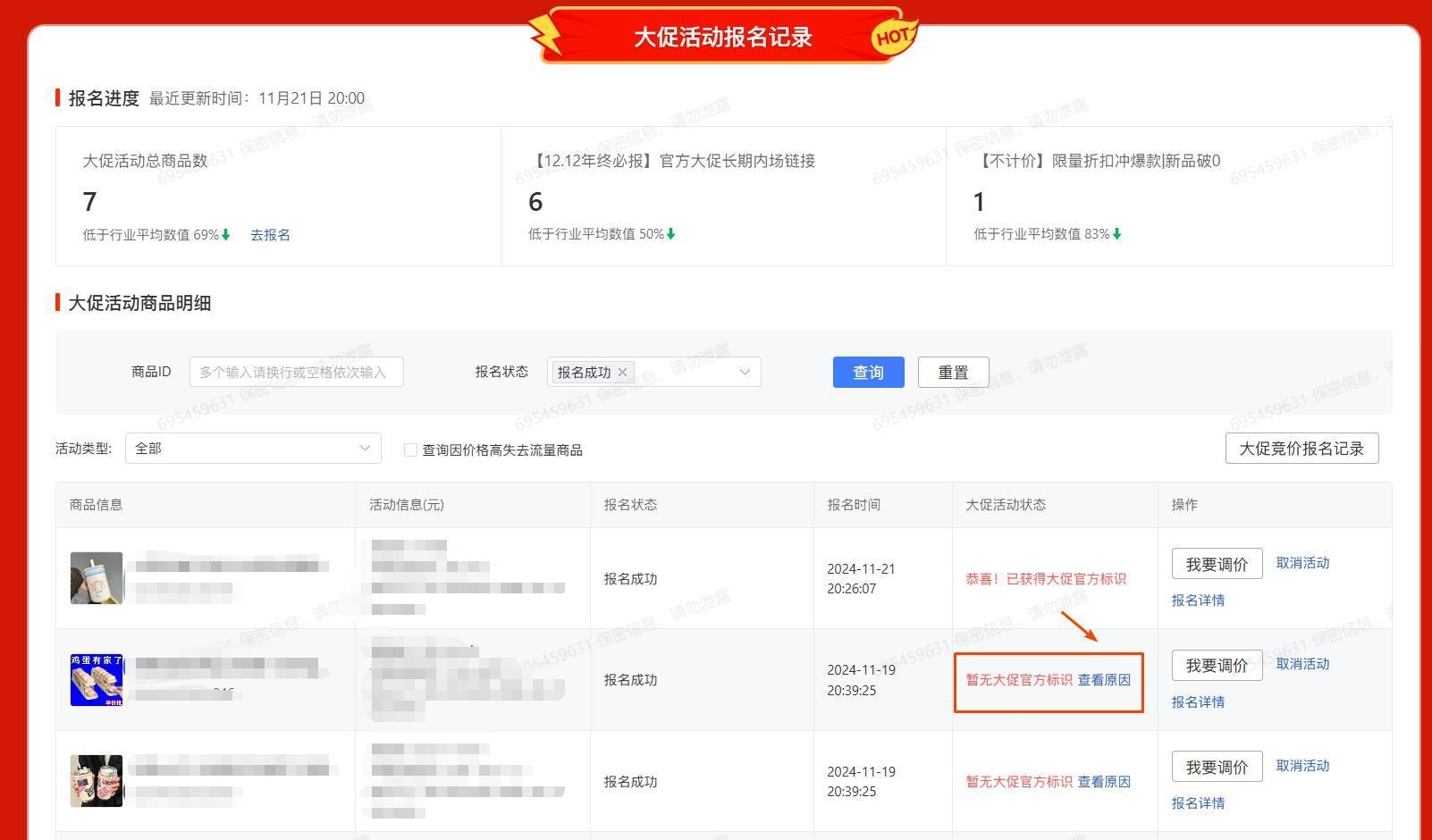The width and height of the screenshot is (1432, 840).
Task: Open the third row product thumbnail
Action: click(97, 781)
